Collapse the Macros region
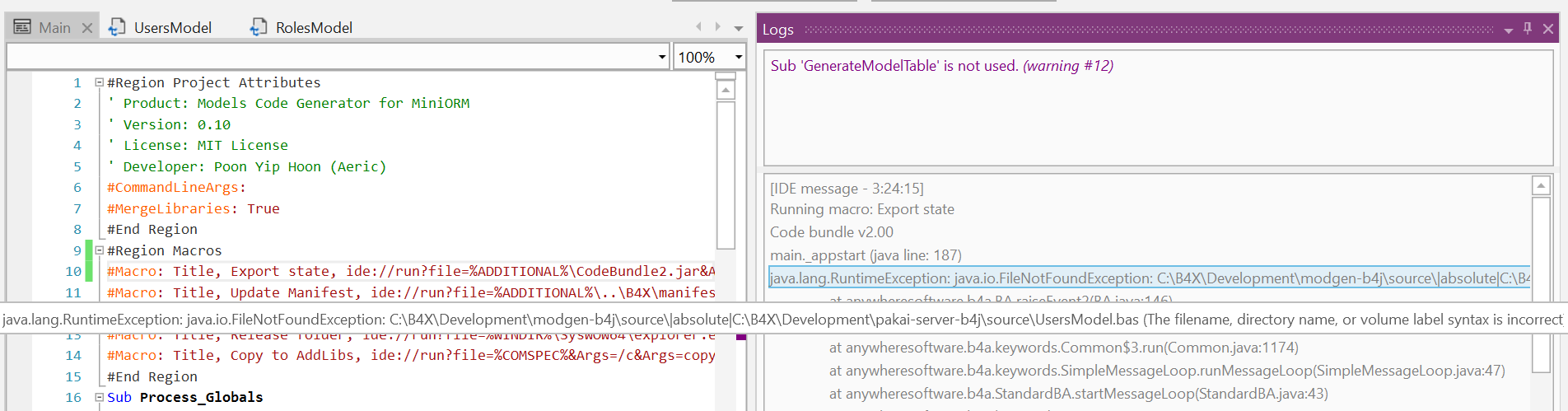 click(x=99, y=250)
